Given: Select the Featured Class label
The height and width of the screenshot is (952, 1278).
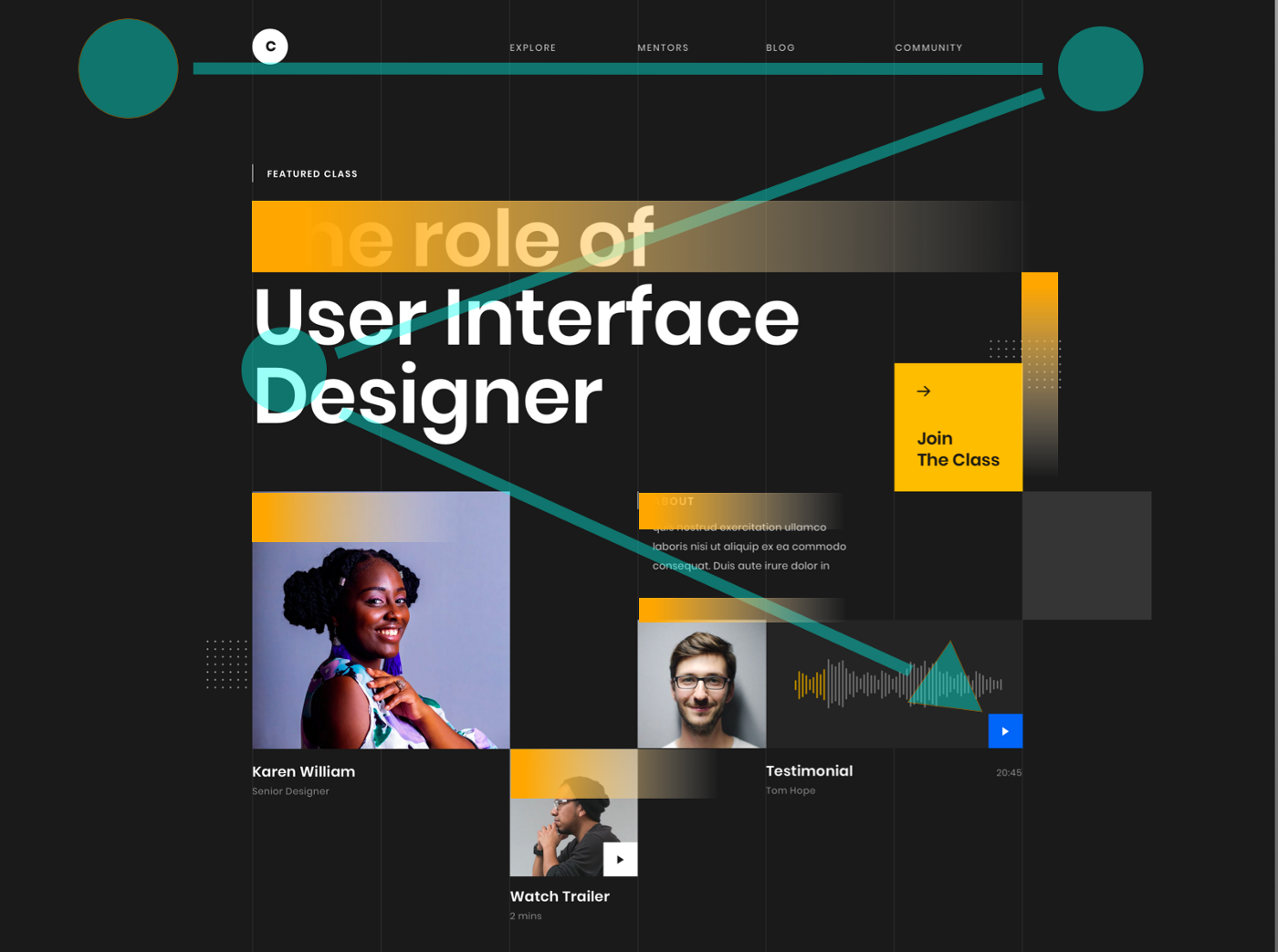Looking at the screenshot, I should pos(312,173).
